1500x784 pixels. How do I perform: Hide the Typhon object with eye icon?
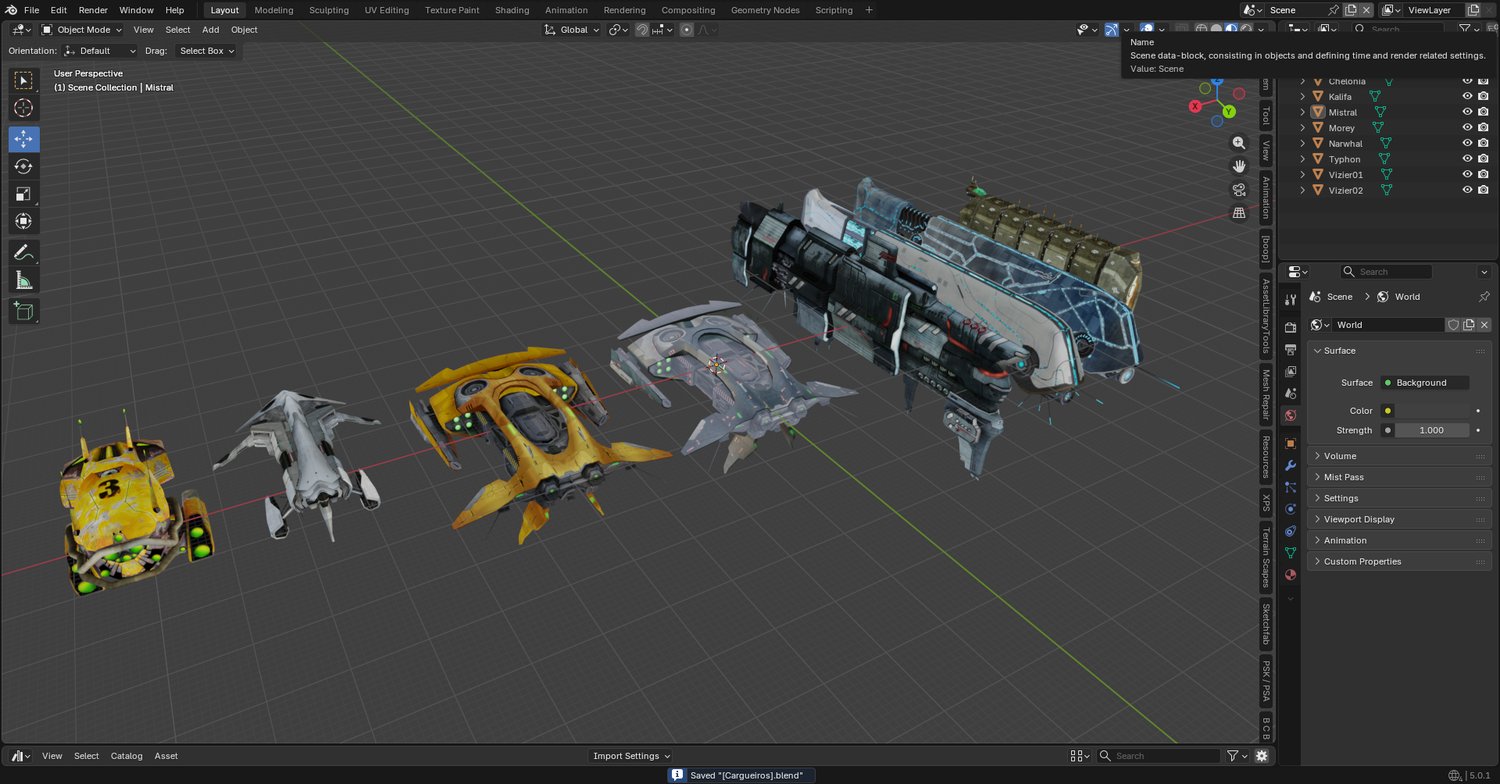pos(1467,159)
